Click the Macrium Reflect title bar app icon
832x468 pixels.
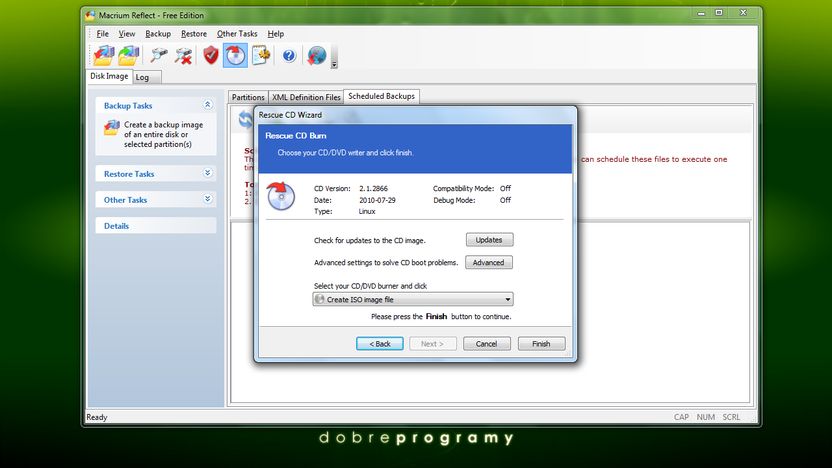[x=91, y=15]
